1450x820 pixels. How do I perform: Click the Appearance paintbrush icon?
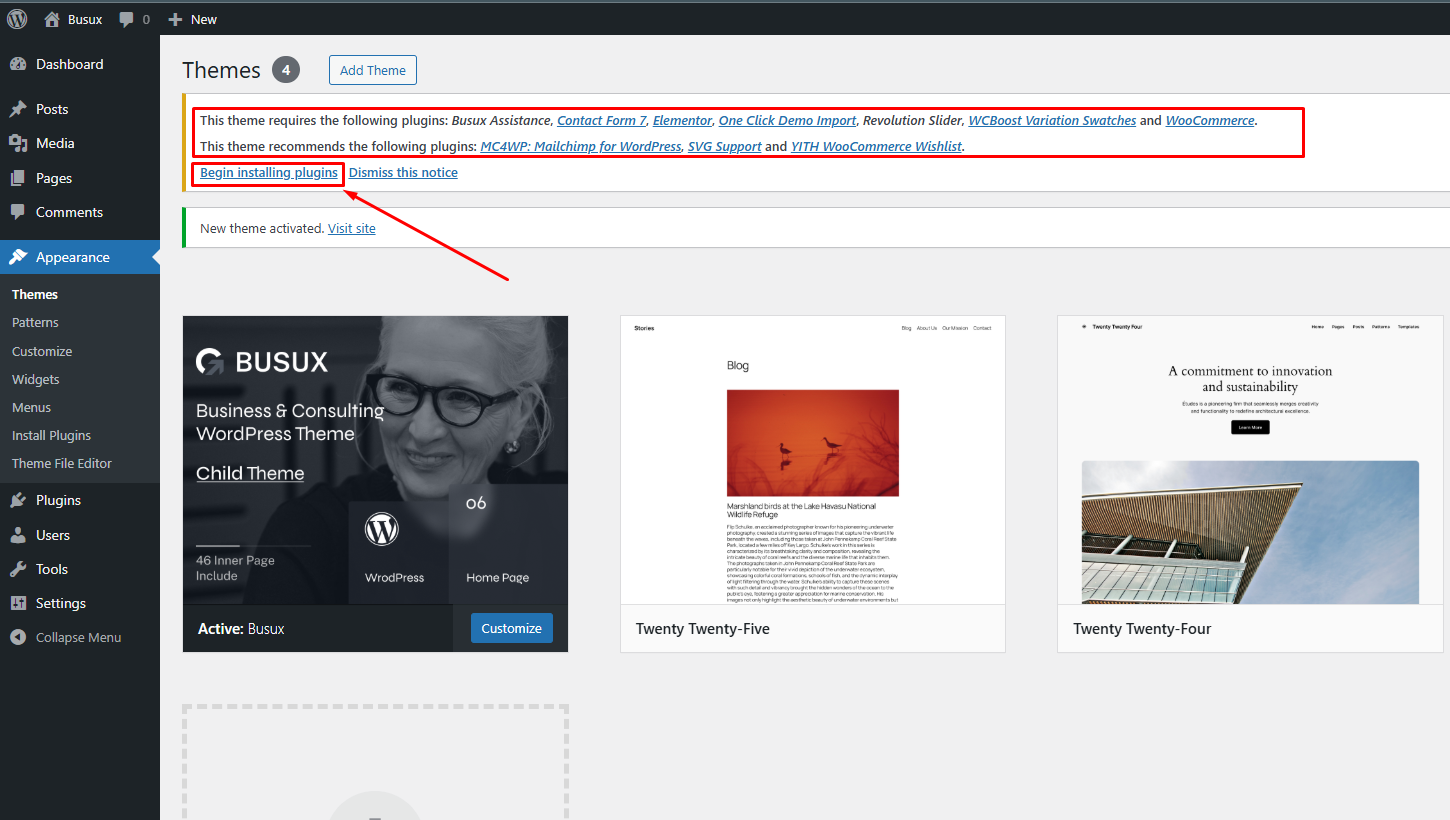pos(18,257)
